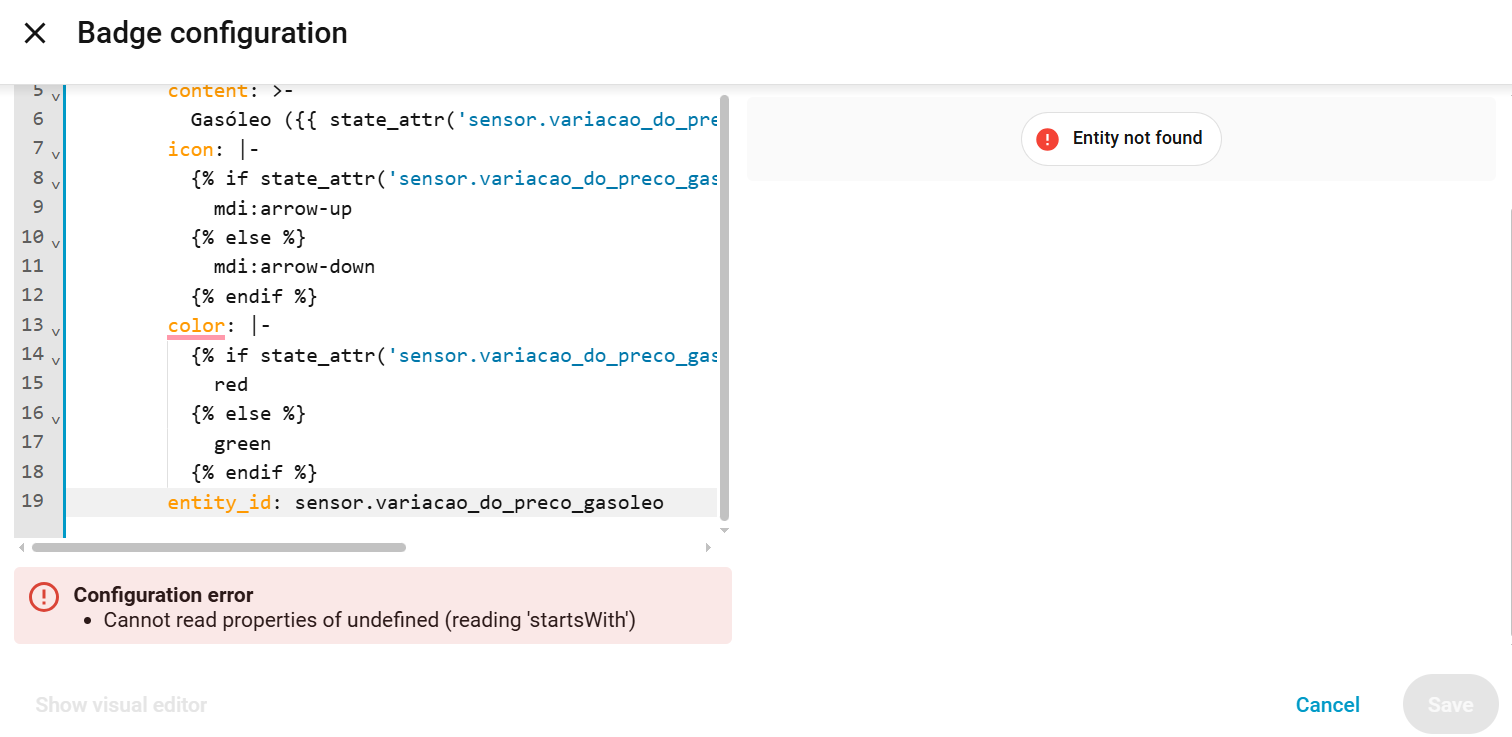Collapse the if statement at line 8
Image resolution: width=1512 pixels, height=737 pixels.
[x=55, y=184]
